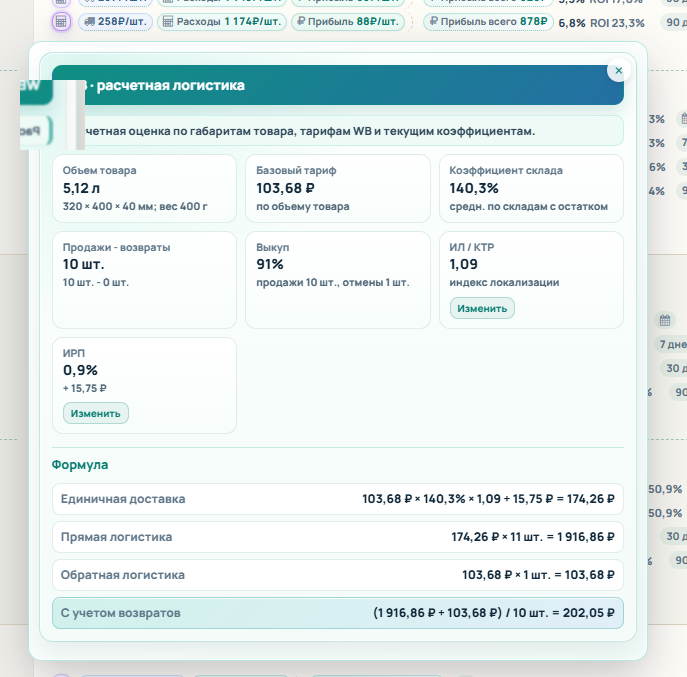Click the расчетная логистика header title
687x677 pixels.
(170, 85)
